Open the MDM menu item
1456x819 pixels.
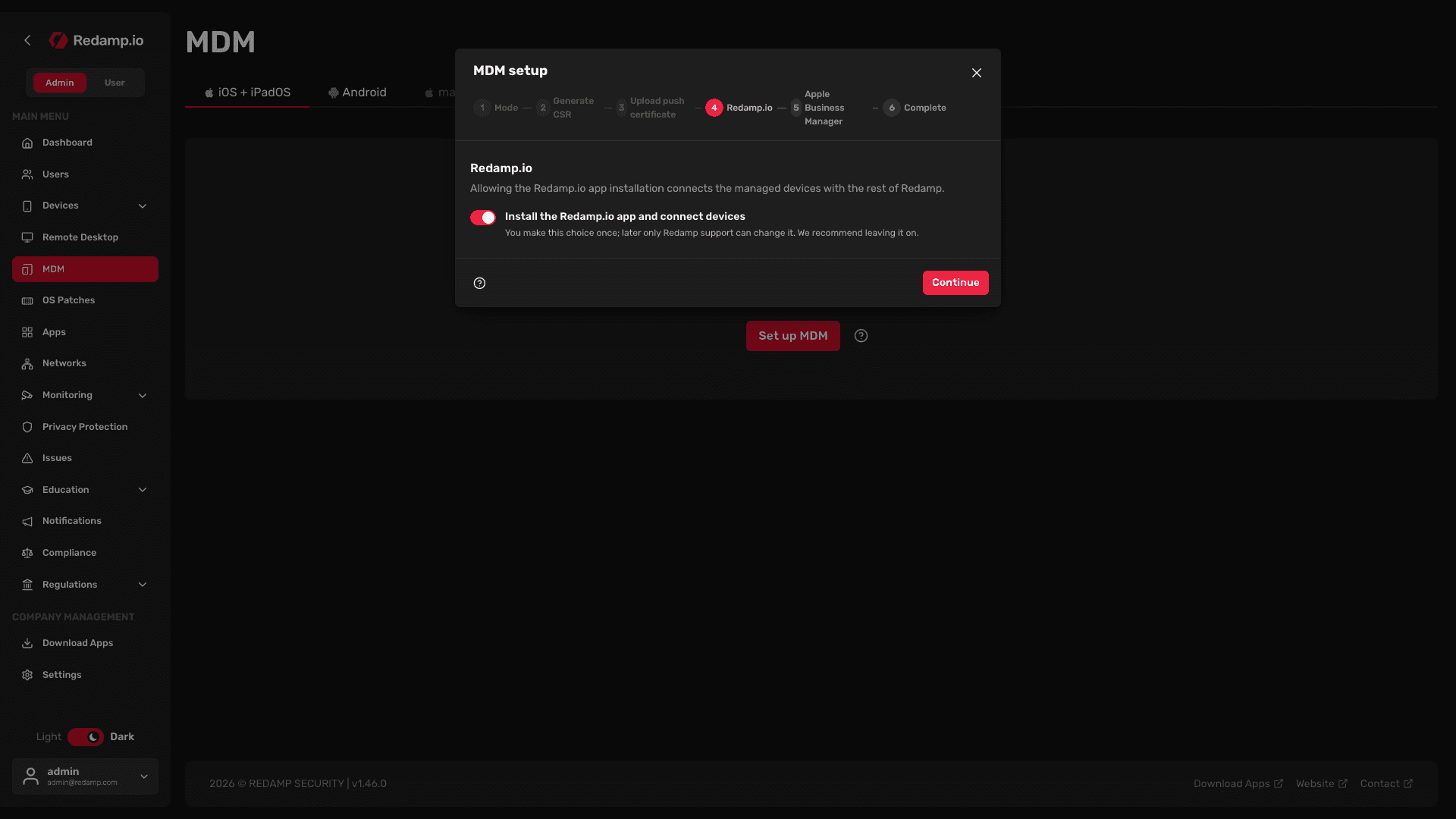[x=85, y=269]
